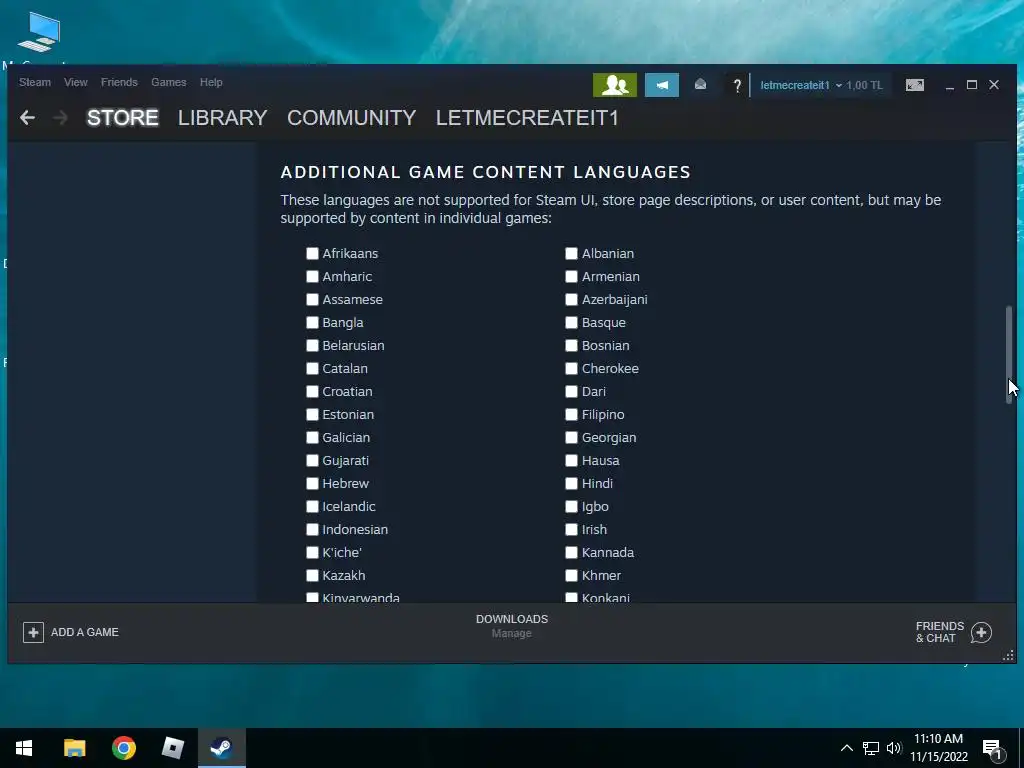Open the COMMUNITY tab
This screenshot has height=768, width=1024.
[x=351, y=118]
